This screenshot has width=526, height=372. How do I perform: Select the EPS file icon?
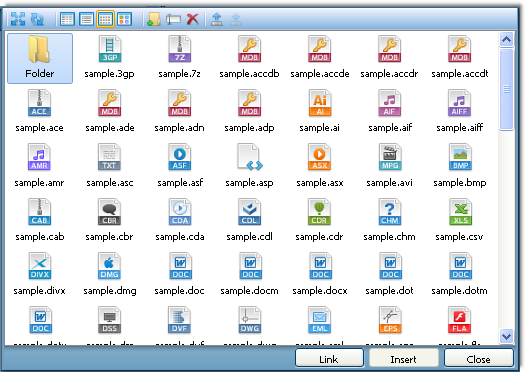point(390,320)
